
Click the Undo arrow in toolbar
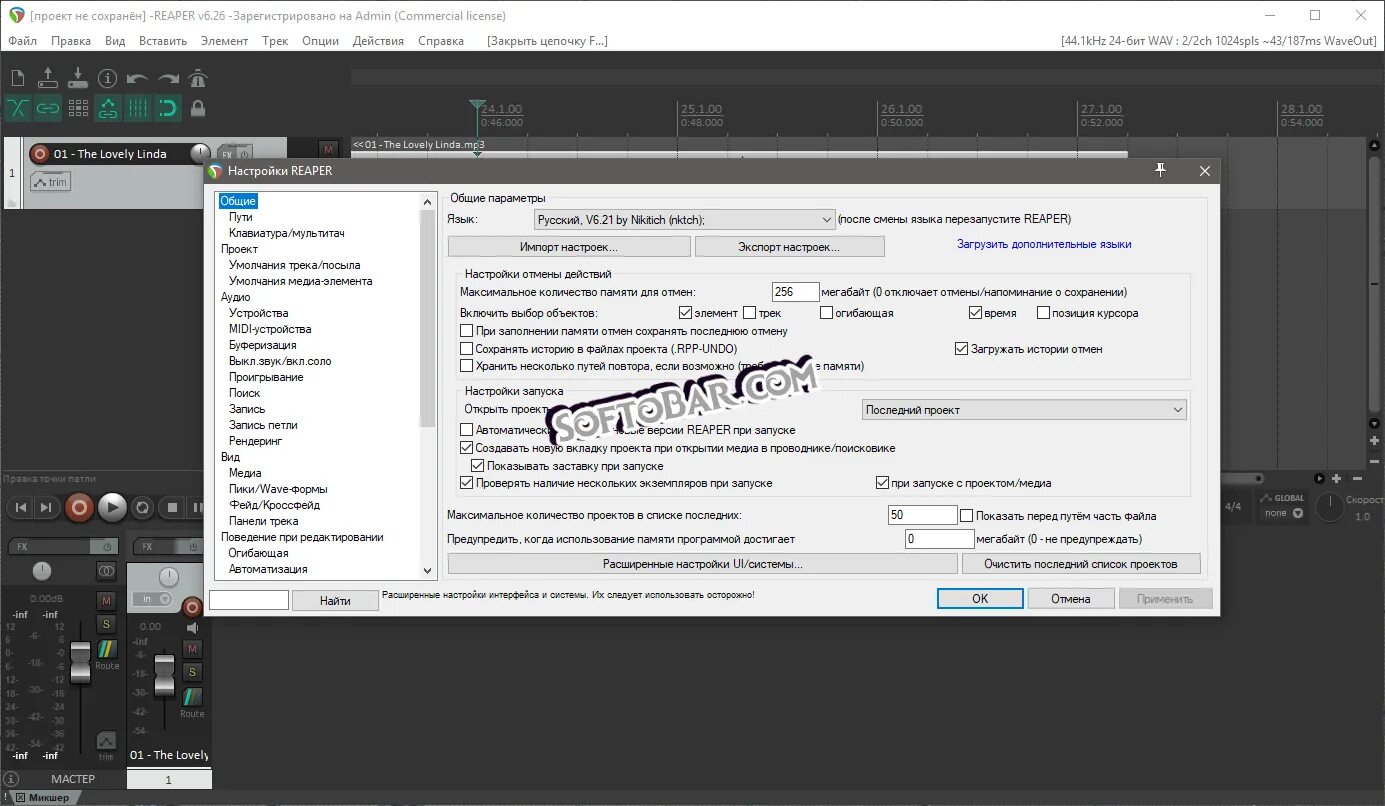138,78
